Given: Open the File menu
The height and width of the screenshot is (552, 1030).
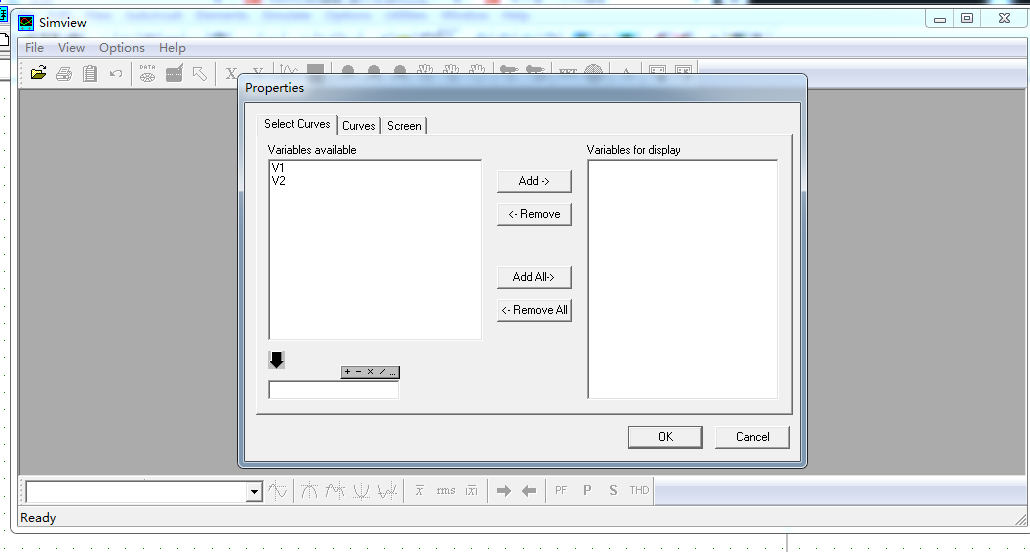Looking at the screenshot, I should (34, 48).
